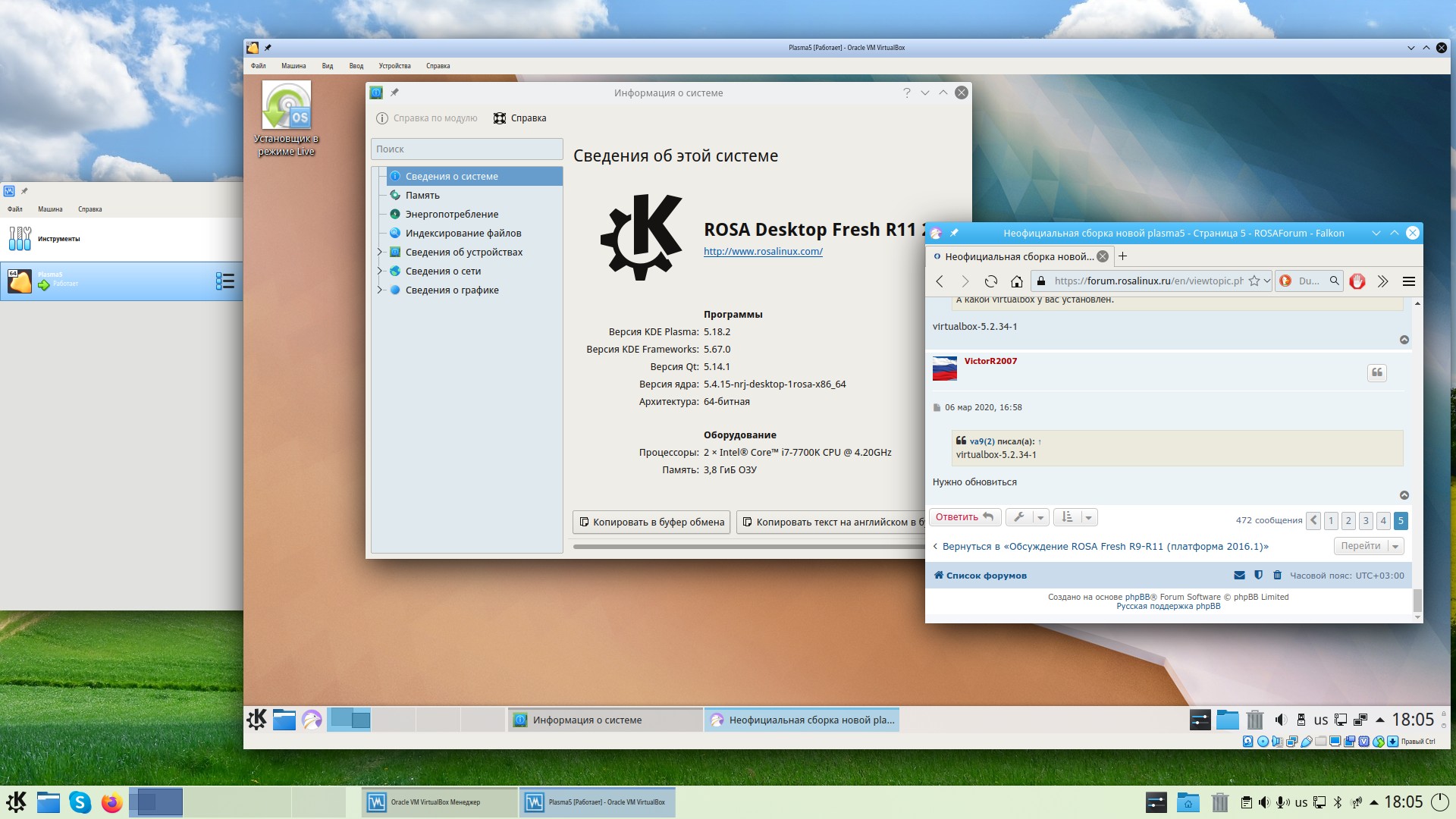Go to forum page 3
Viewport: 1456px width, 819px height.
pyautogui.click(x=1365, y=521)
